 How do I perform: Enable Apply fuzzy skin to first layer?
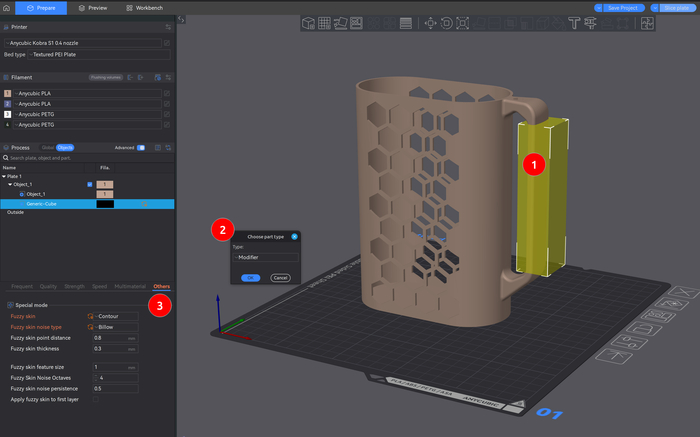pyautogui.click(x=98, y=399)
